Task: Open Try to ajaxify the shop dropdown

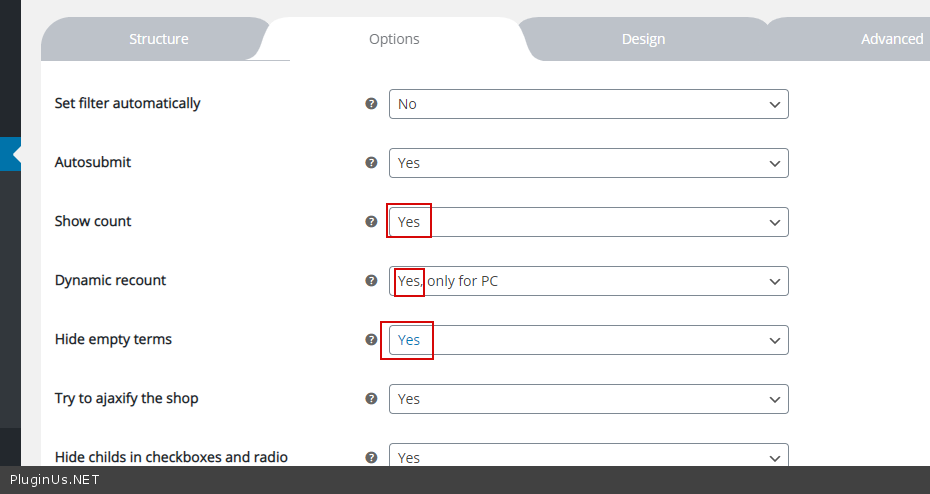Action: [x=588, y=399]
